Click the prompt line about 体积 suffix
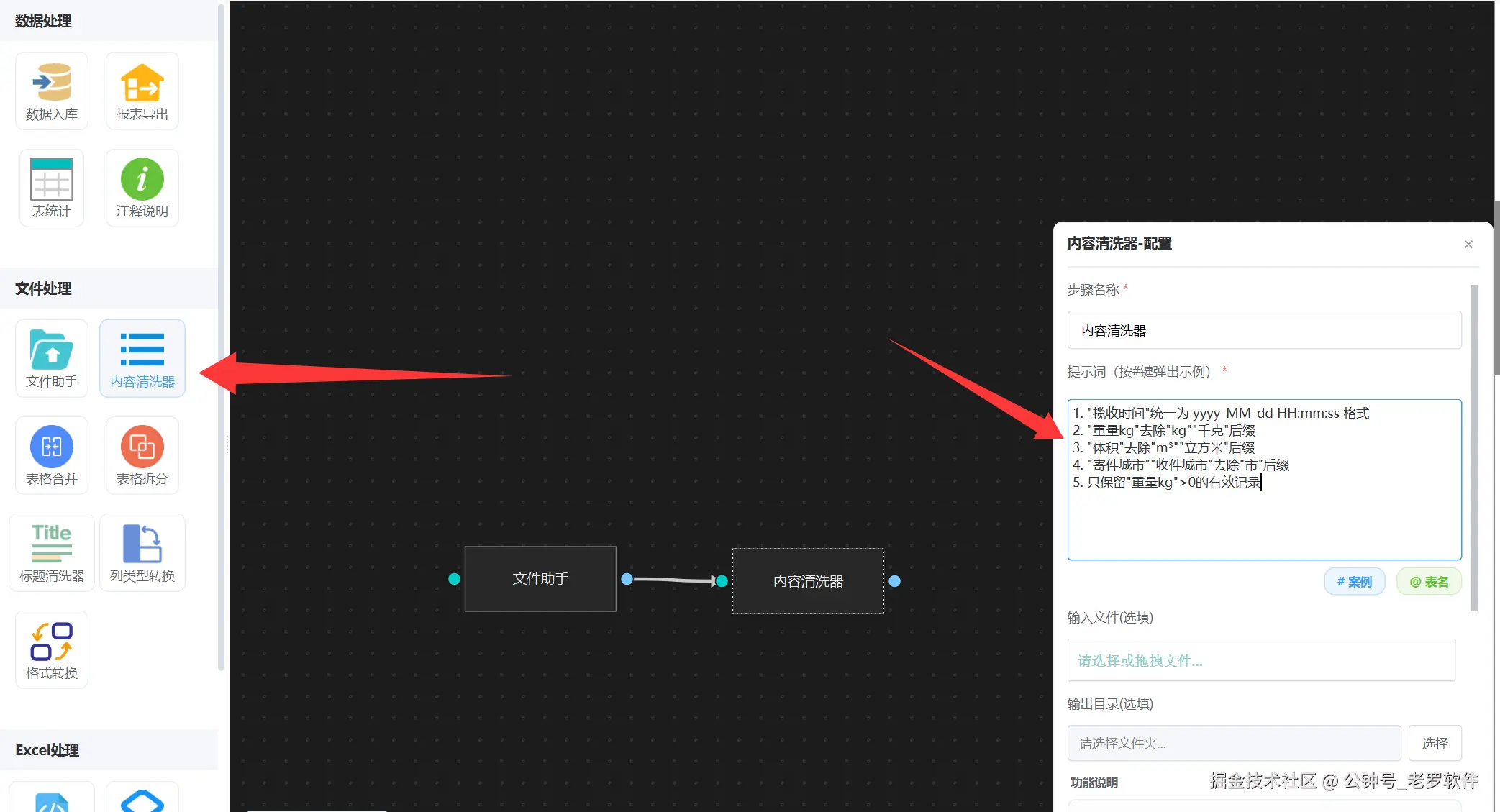 point(1163,448)
